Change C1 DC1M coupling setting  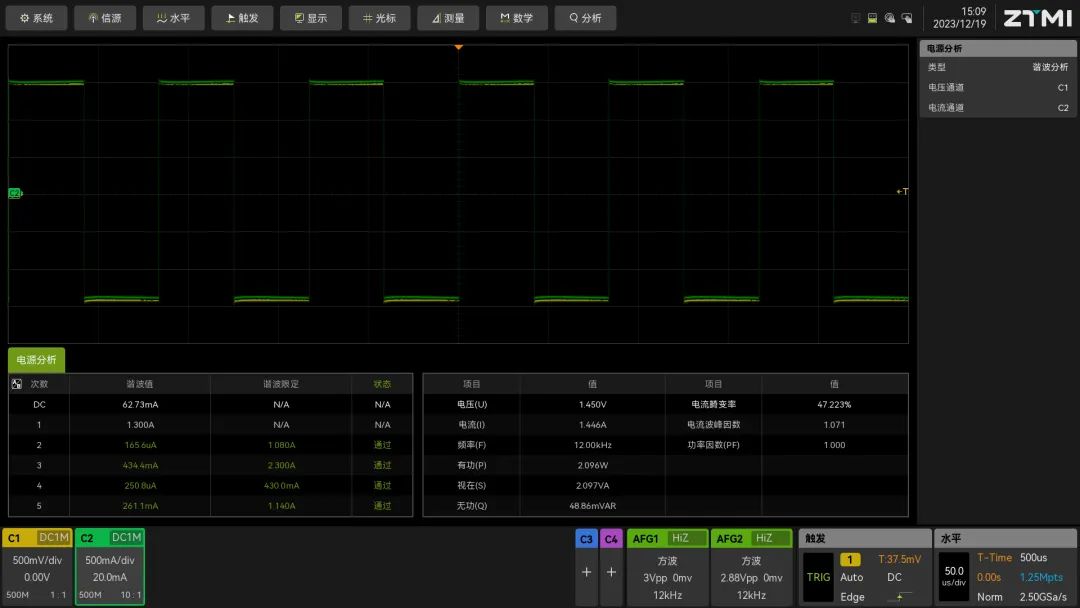[x=54, y=538]
